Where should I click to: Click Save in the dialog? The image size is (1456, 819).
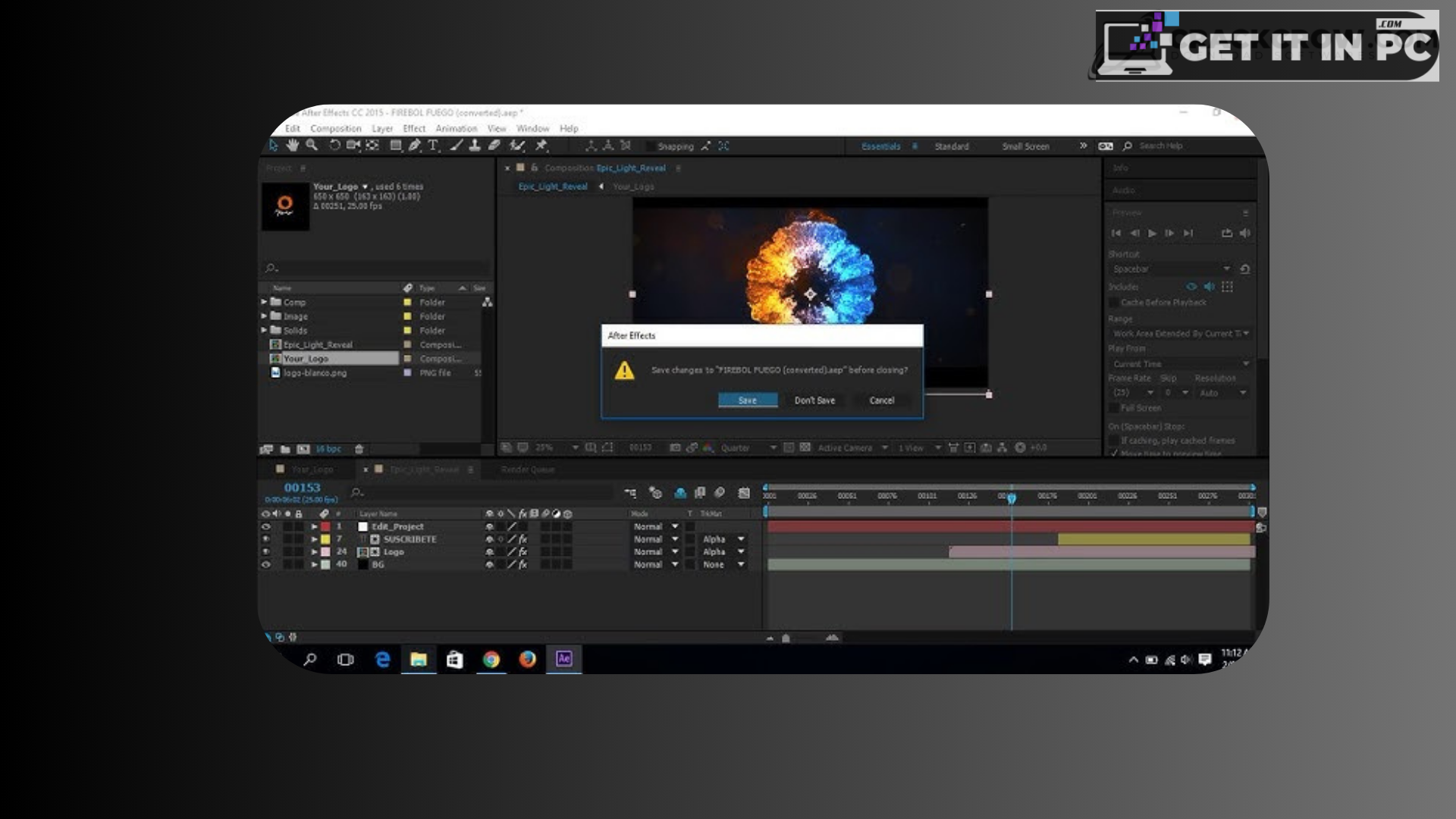point(748,400)
